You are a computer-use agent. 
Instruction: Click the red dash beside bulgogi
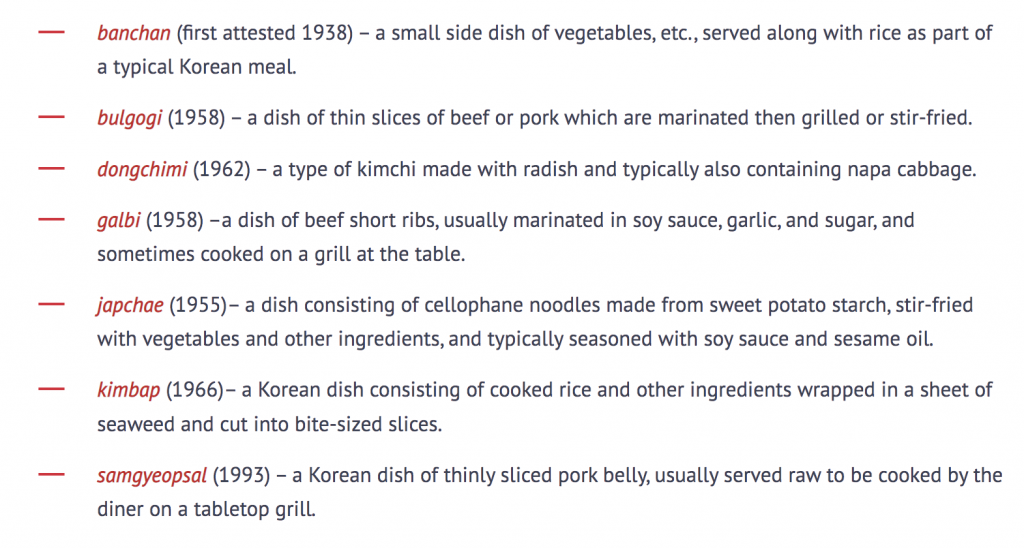click(52, 117)
